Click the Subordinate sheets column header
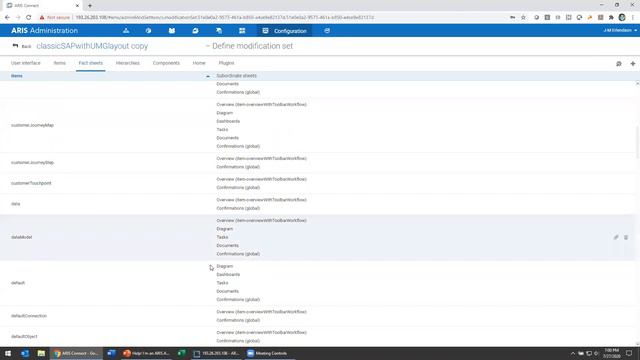The image size is (640, 360). click(236, 76)
